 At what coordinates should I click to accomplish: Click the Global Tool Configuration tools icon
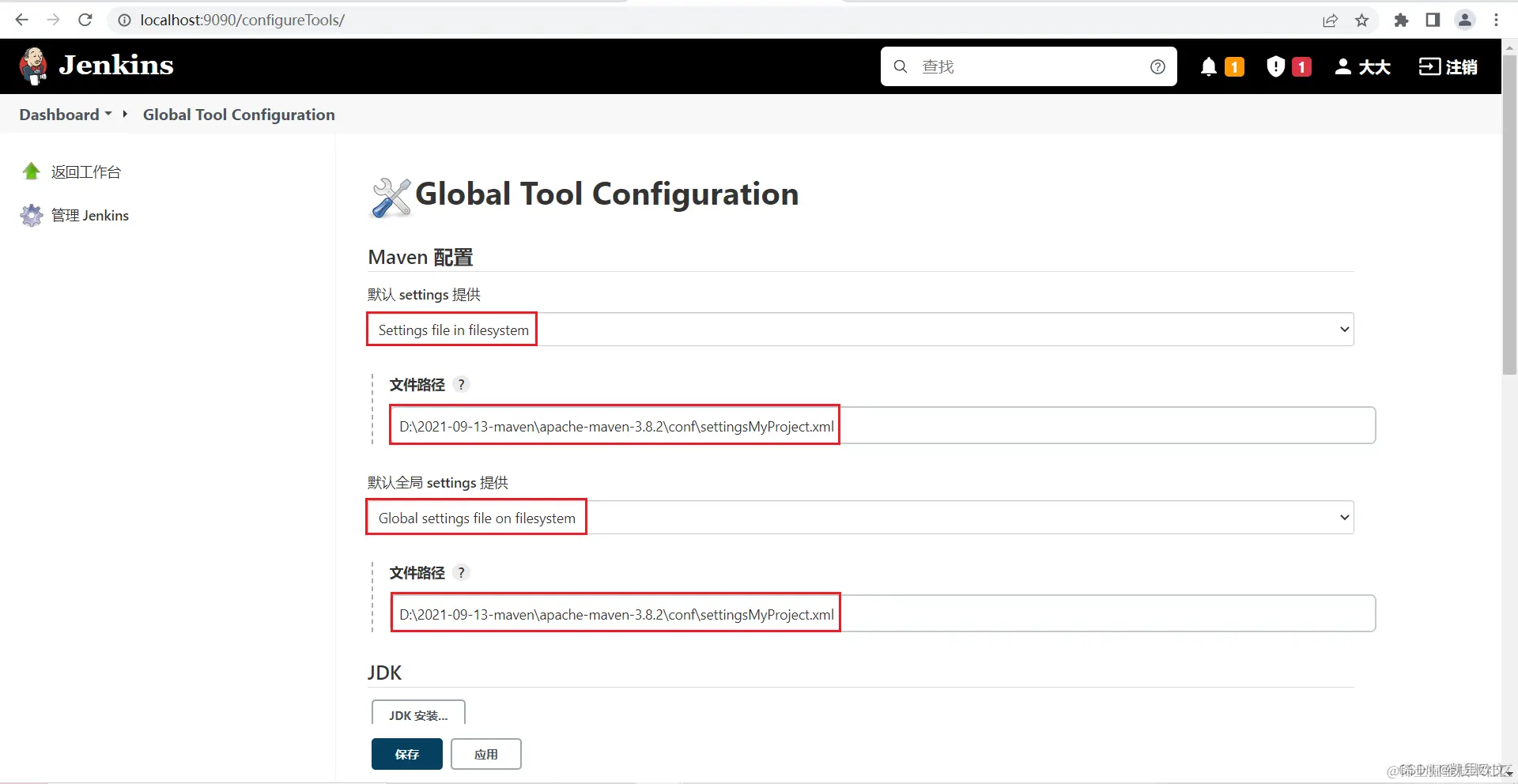391,197
